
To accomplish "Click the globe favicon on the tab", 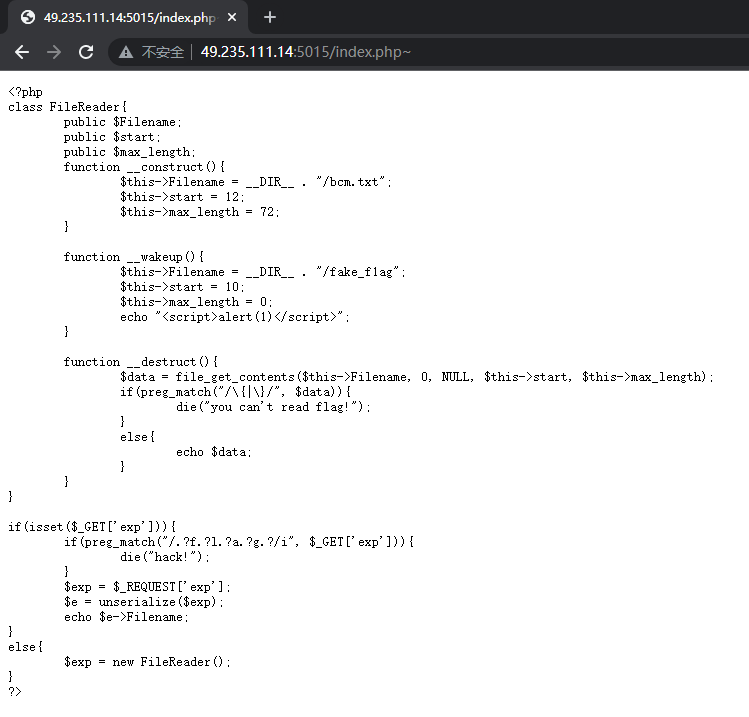I will 28,18.
